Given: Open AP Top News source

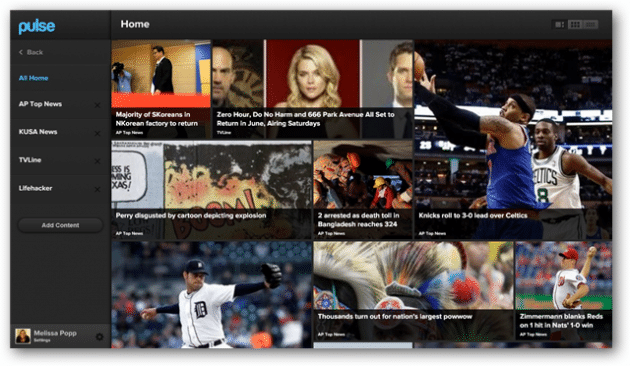Looking at the screenshot, I should (40, 104).
